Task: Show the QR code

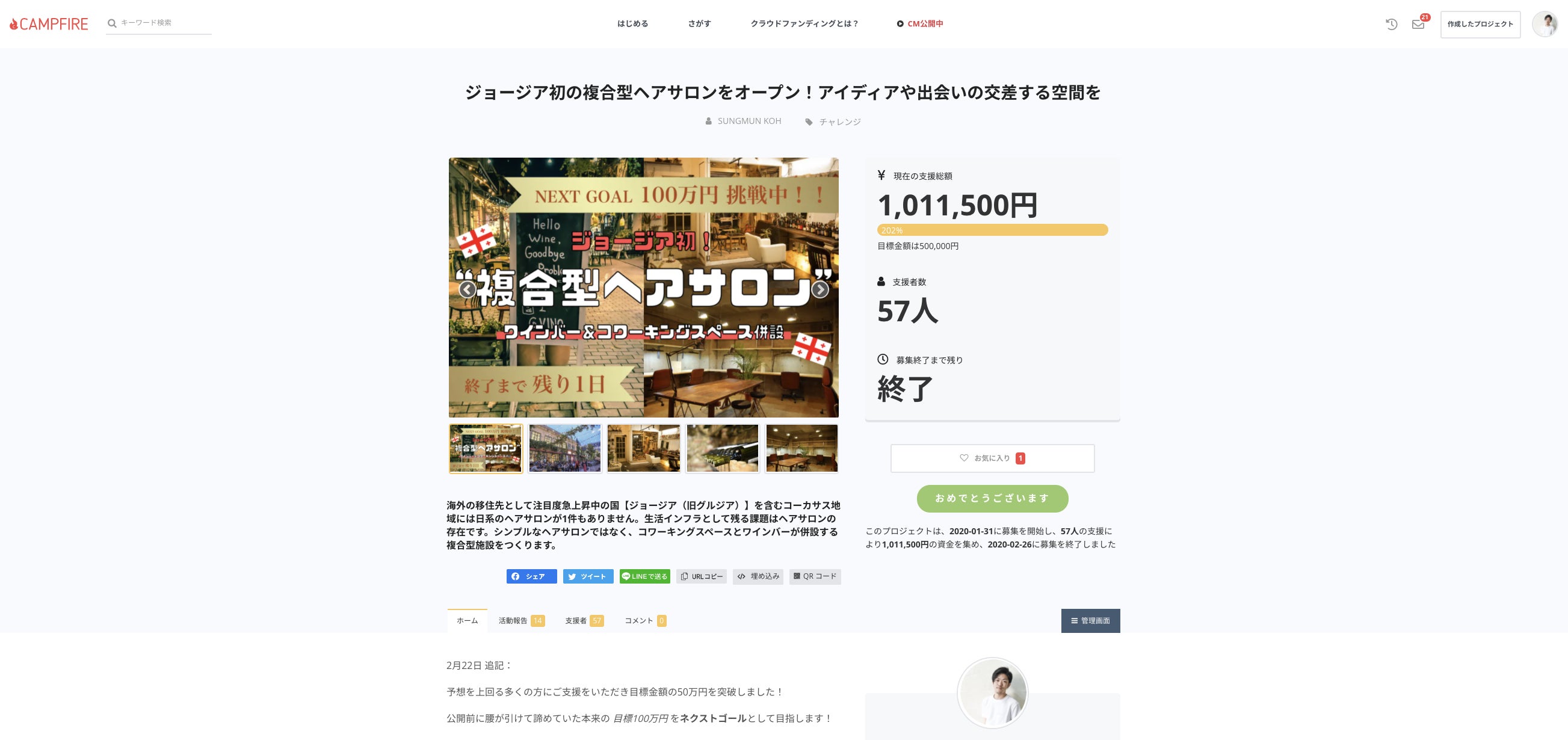Action: click(815, 576)
